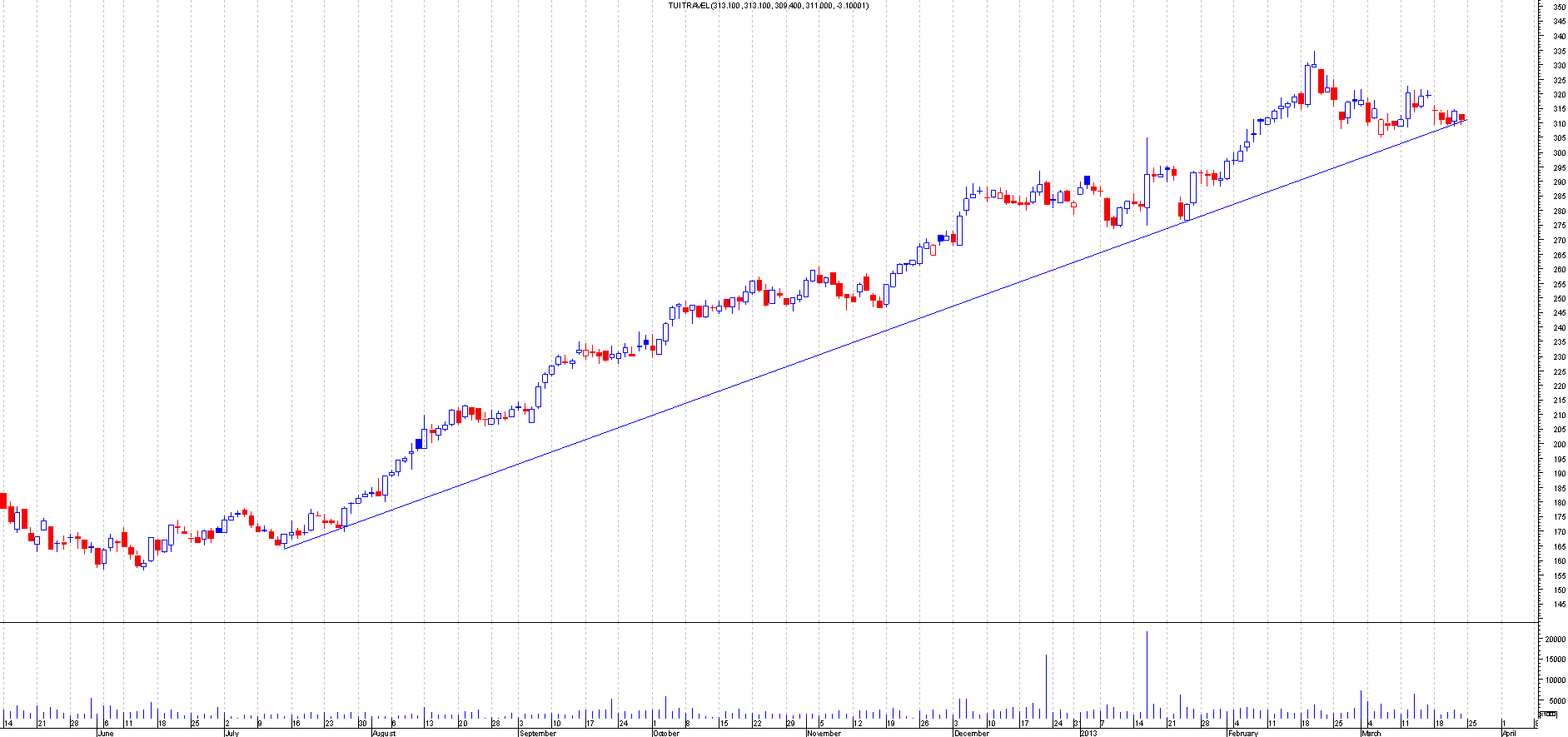Screen dimensions: 1568x737
Task: Click the February label on date axis
Action: 1243,734
